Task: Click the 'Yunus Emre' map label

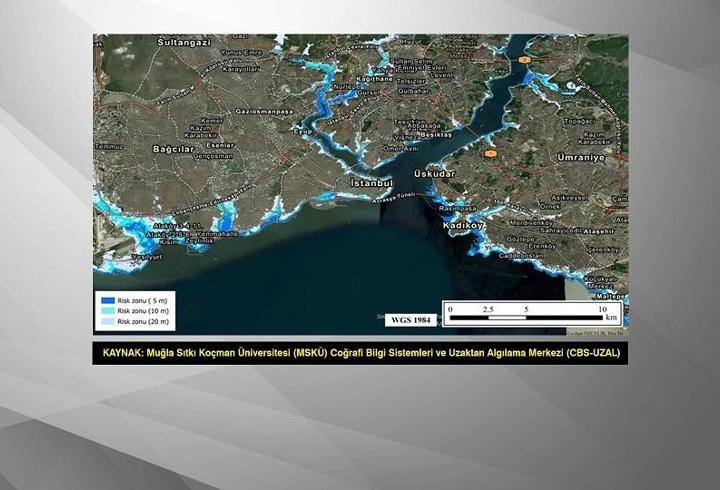Action: click(241, 53)
